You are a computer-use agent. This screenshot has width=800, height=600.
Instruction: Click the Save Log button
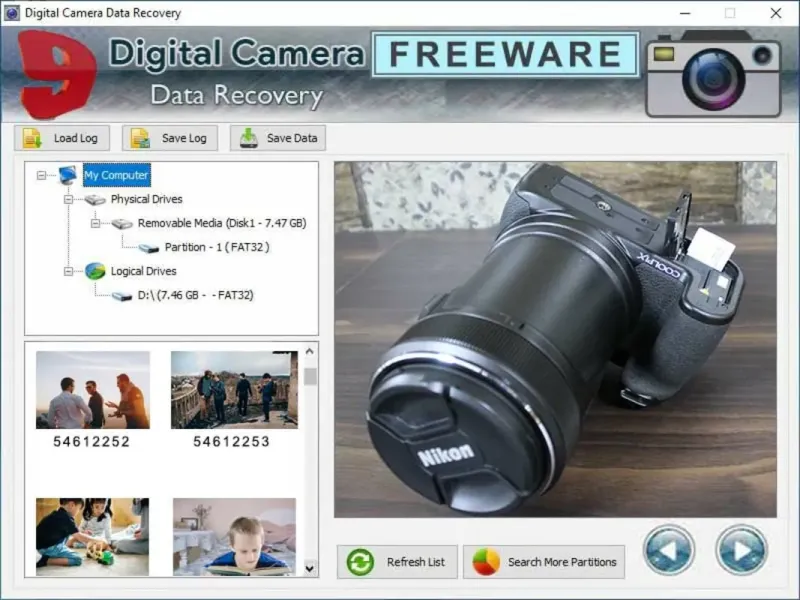170,138
